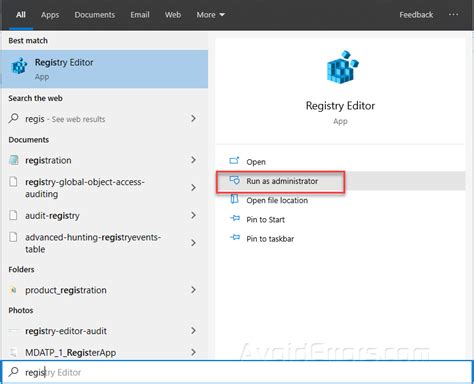Switch to the Apps tab
Viewport: 474px width, 384px height.
[x=50, y=15]
